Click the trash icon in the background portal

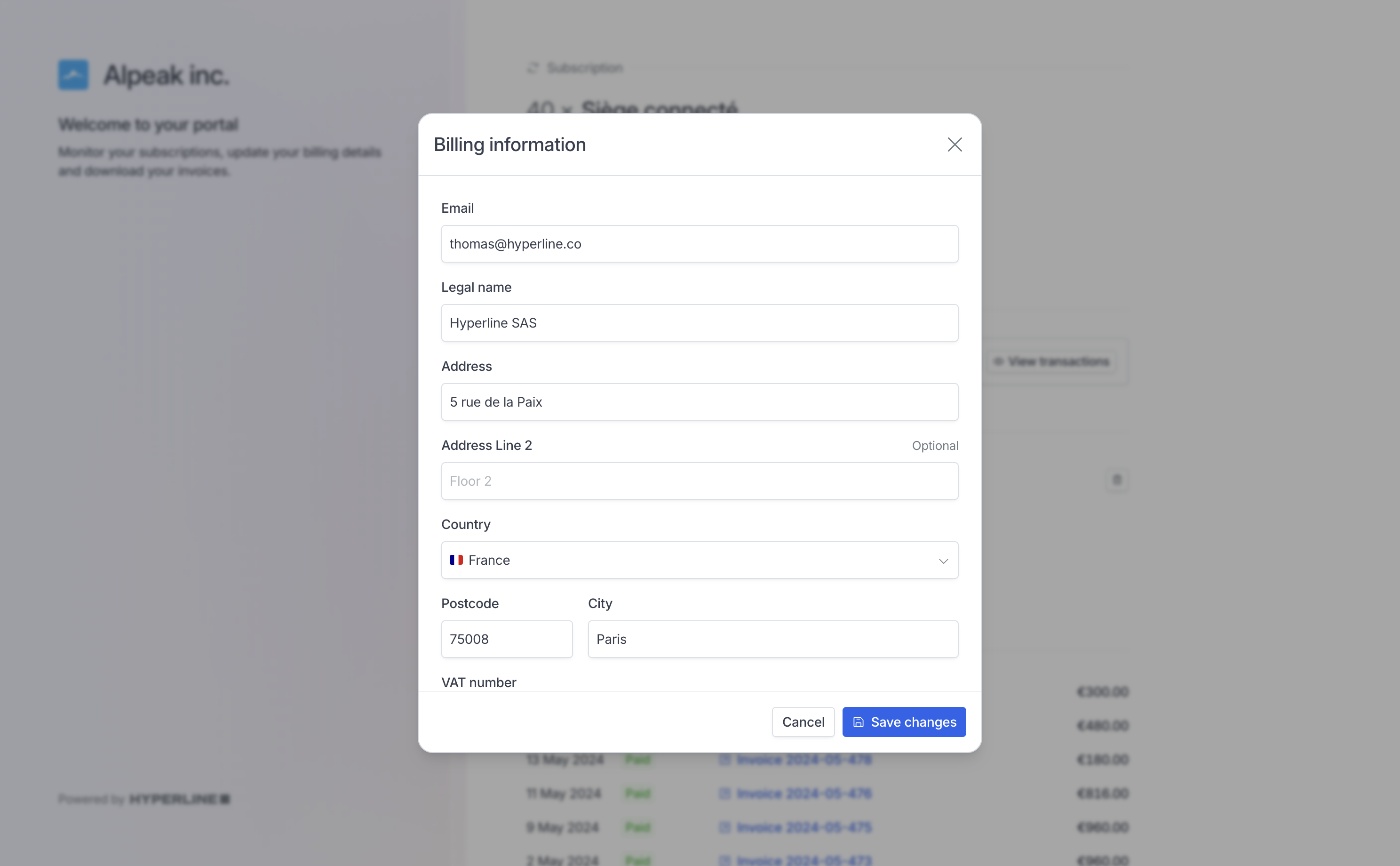point(1117,480)
